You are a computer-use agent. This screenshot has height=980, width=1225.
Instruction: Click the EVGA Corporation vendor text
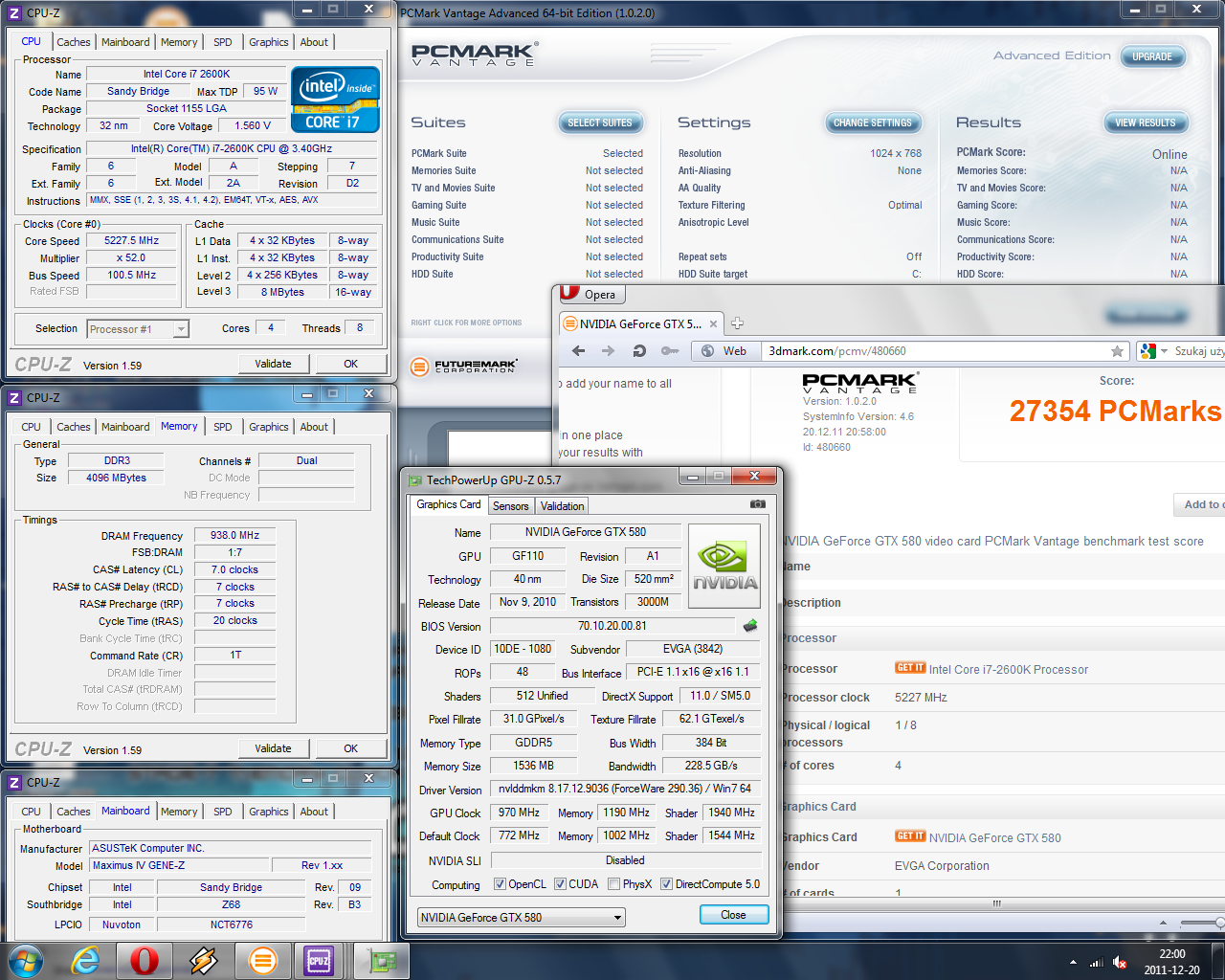(x=942, y=866)
